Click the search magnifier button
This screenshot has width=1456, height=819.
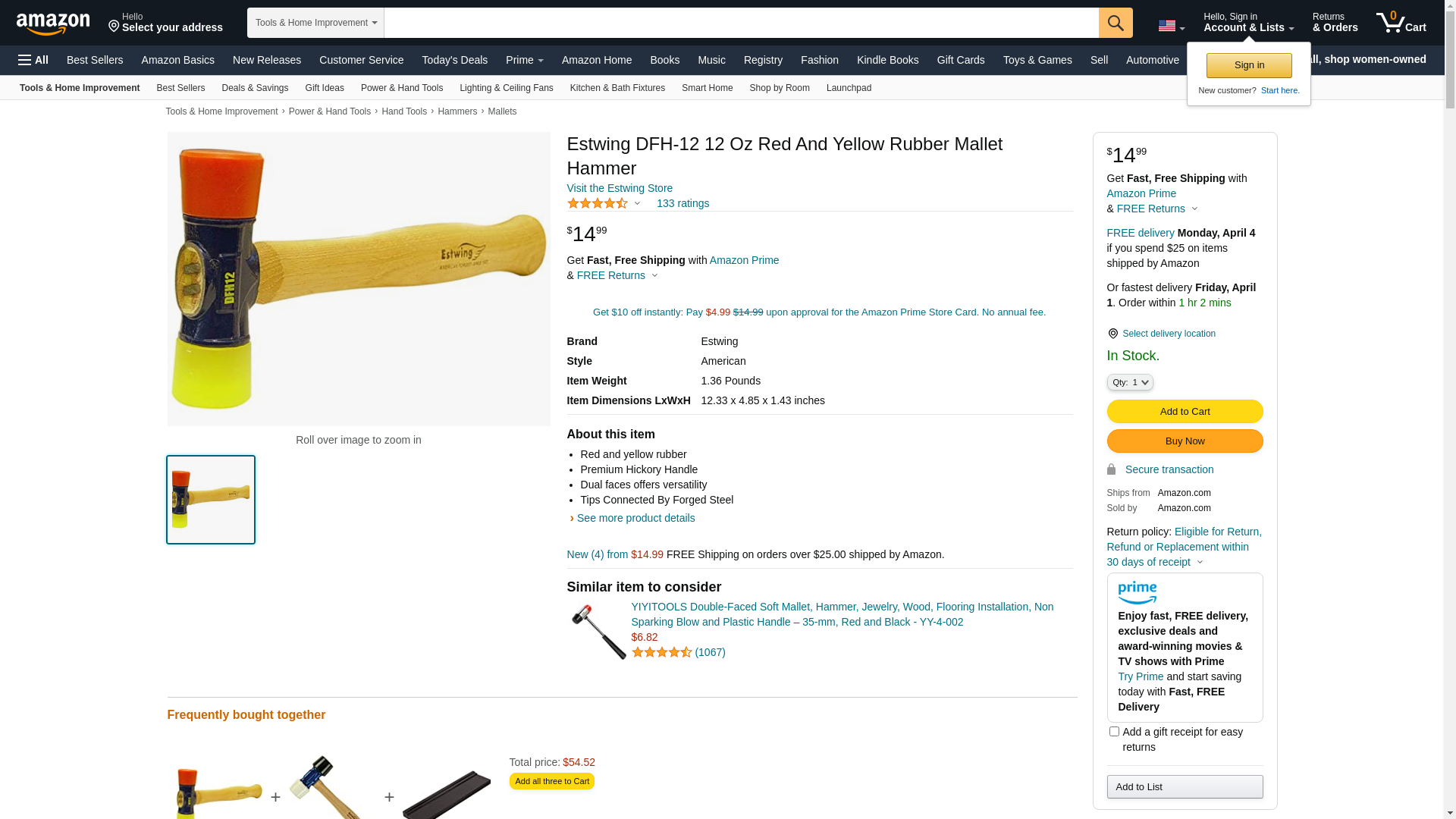(1116, 23)
